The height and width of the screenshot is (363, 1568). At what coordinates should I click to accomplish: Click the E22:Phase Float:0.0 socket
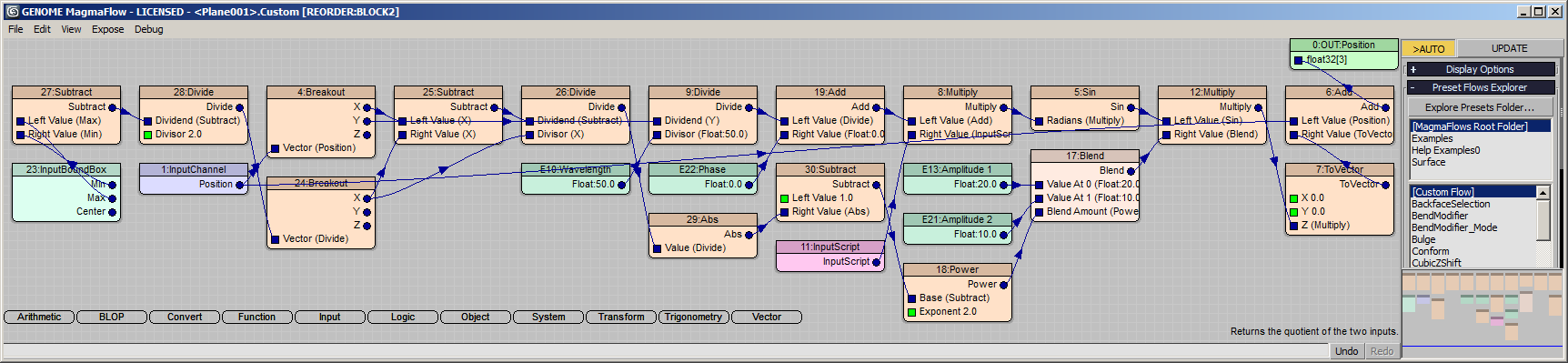point(749,185)
